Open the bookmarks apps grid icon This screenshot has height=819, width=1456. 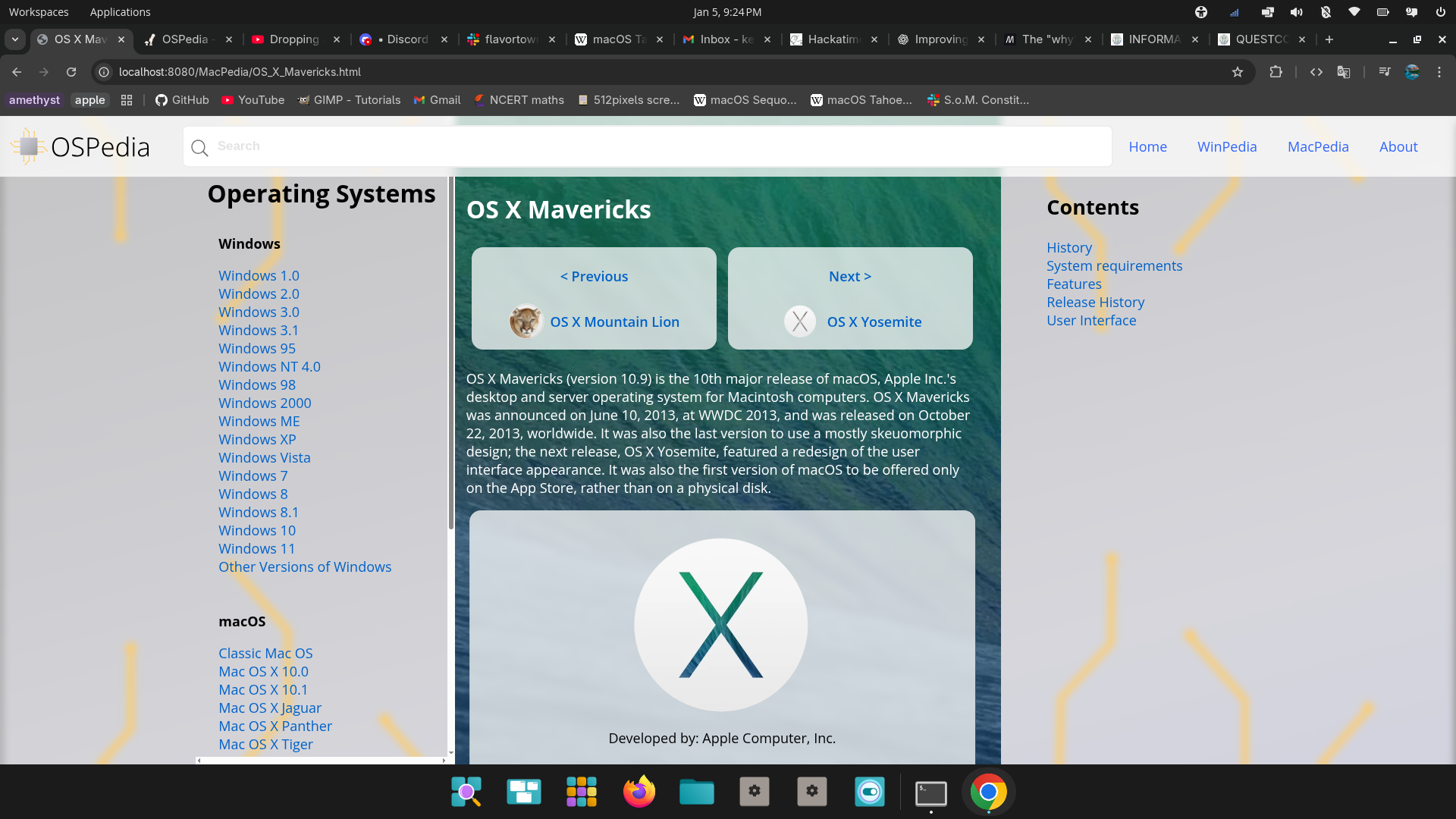[x=127, y=100]
